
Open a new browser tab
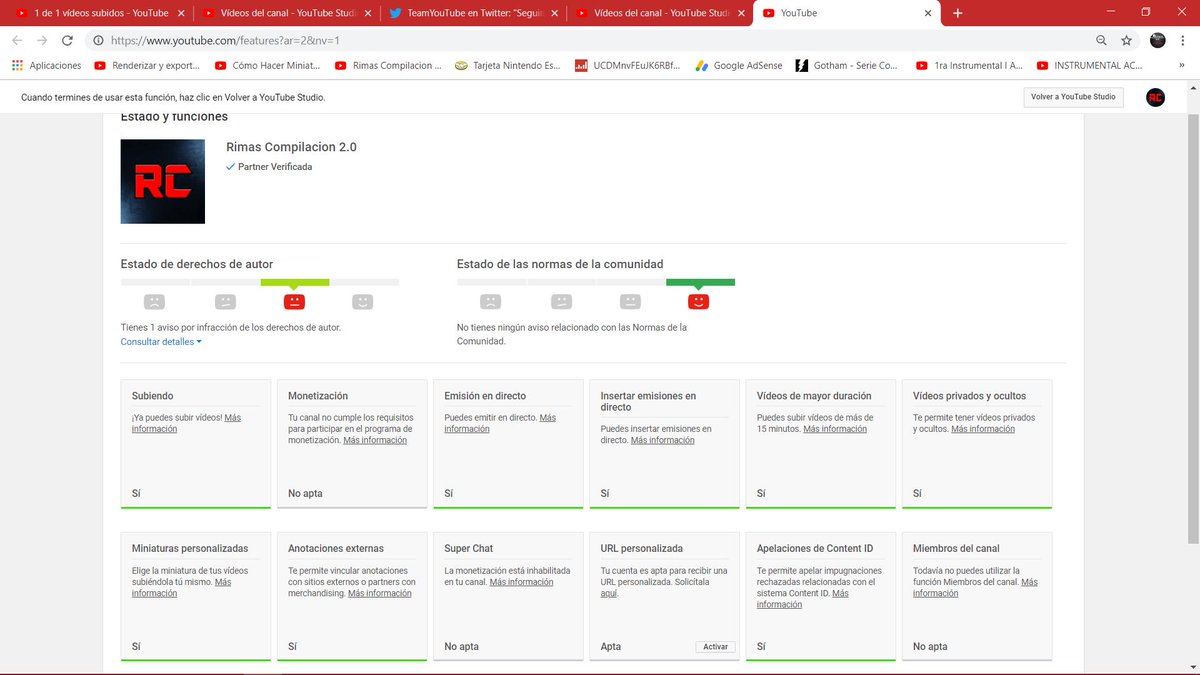(958, 13)
